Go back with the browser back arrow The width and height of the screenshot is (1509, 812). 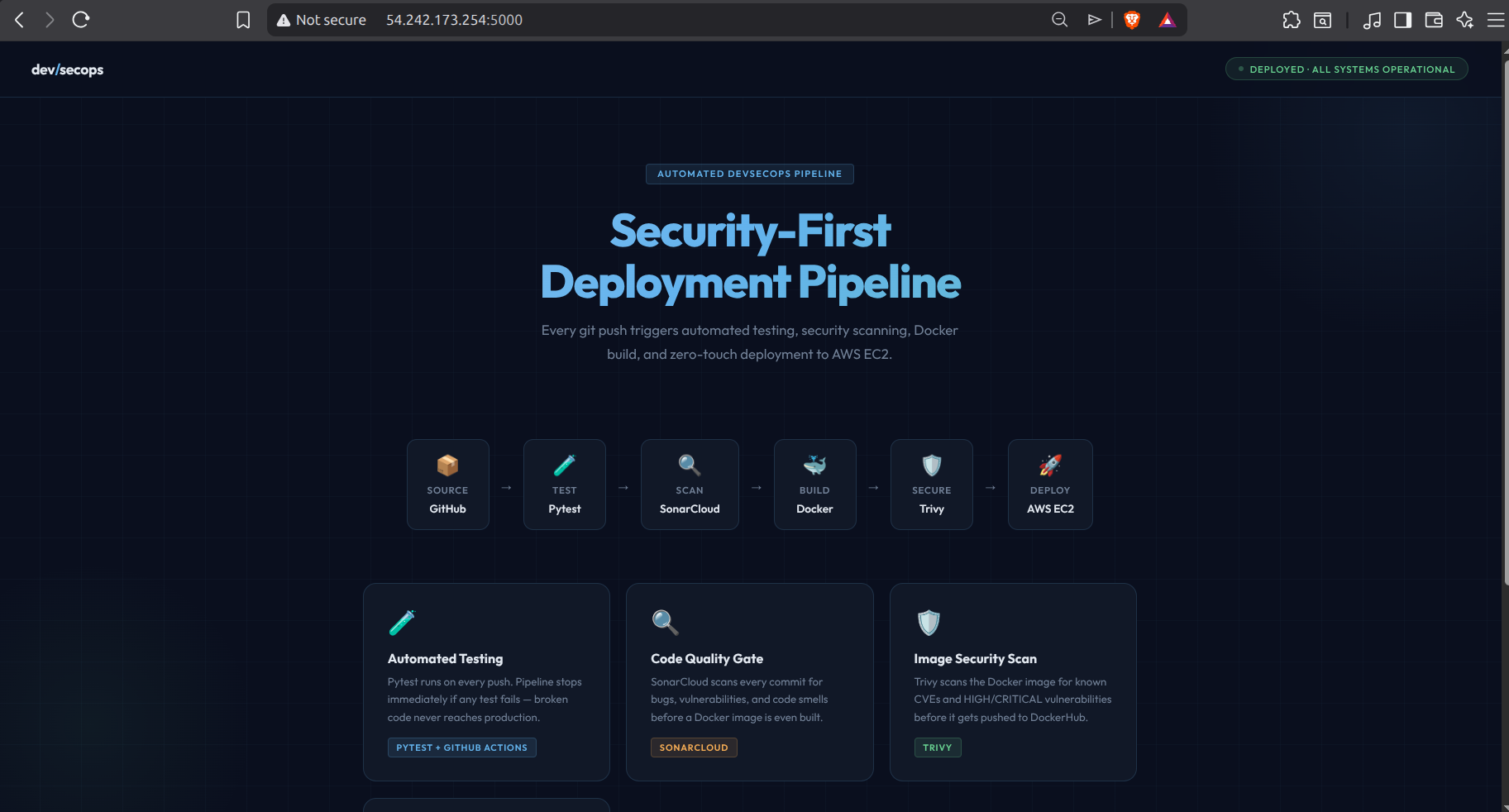tap(20, 20)
